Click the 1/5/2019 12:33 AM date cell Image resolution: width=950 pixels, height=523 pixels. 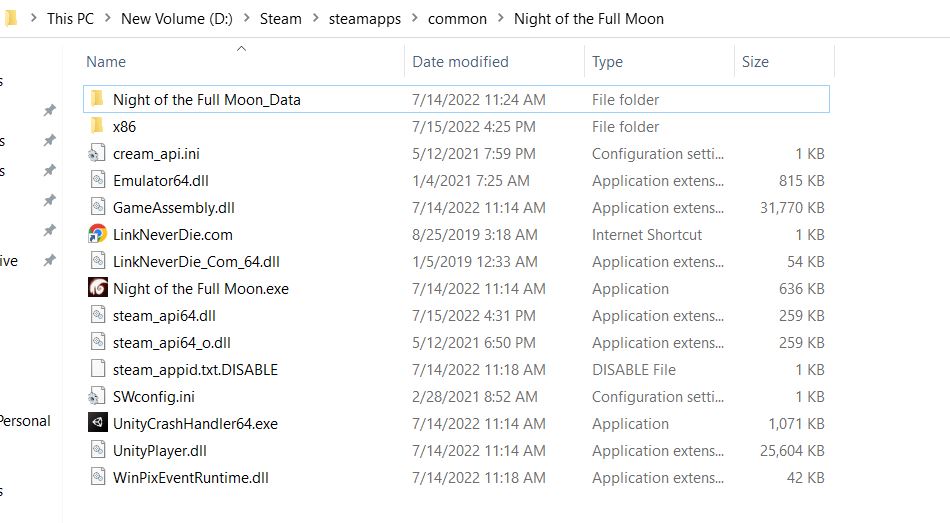(474, 262)
